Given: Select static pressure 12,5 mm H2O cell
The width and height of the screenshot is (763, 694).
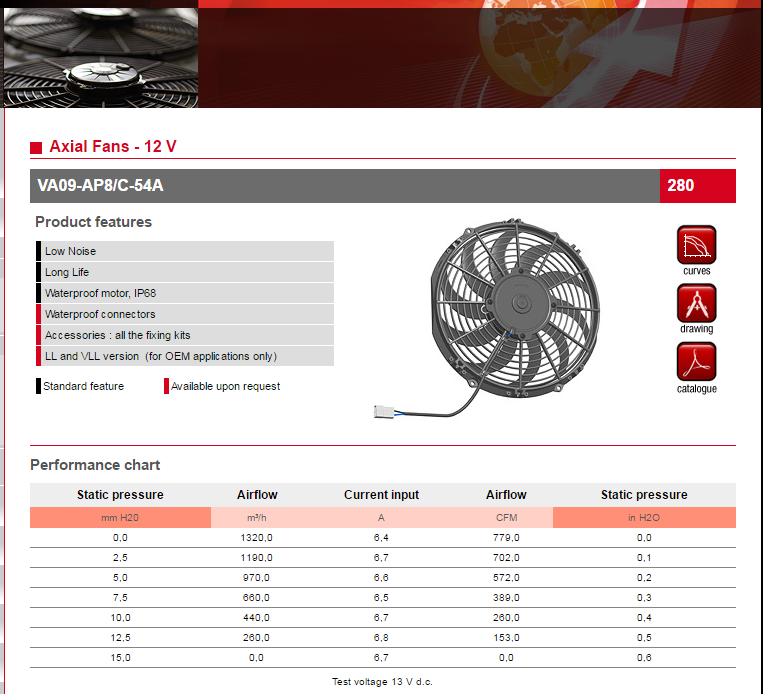Looking at the screenshot, I should pyautogui.click(x=120, y=638).
